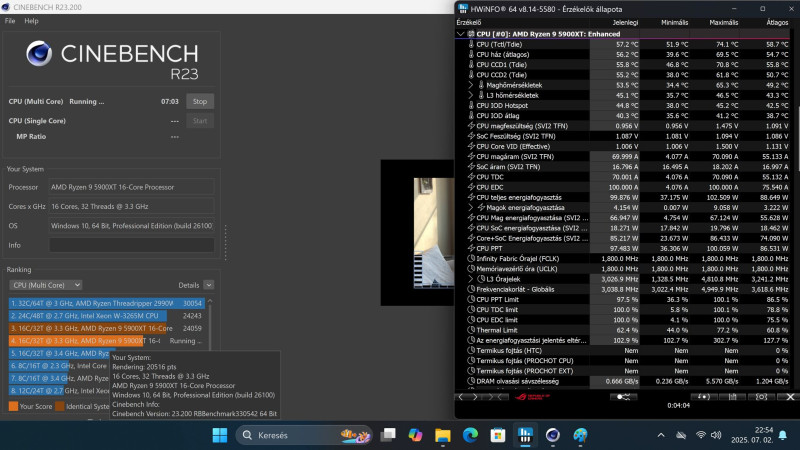Select ranking entry AMD Ryzen Threadripper 2990W
This screenshot has width=800, height=450.
pos(107,303)
